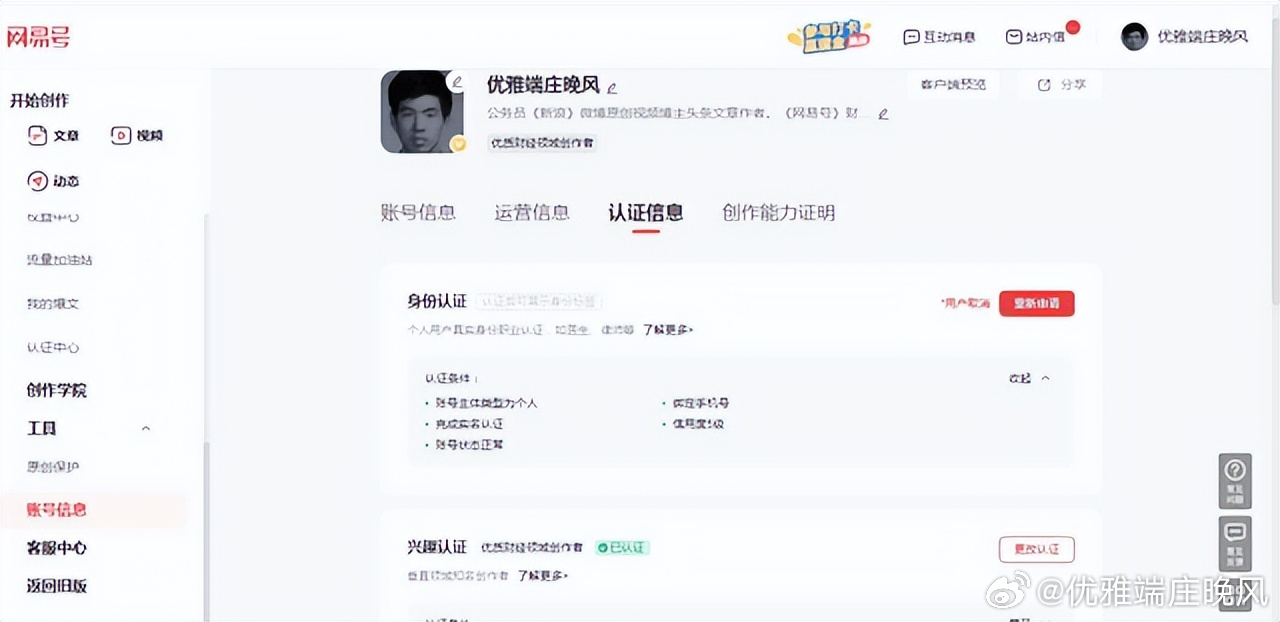Open 我的征文 in sidebar
Image resolution: width=1280 pixels, height=622 pixels.
[53, 304]
